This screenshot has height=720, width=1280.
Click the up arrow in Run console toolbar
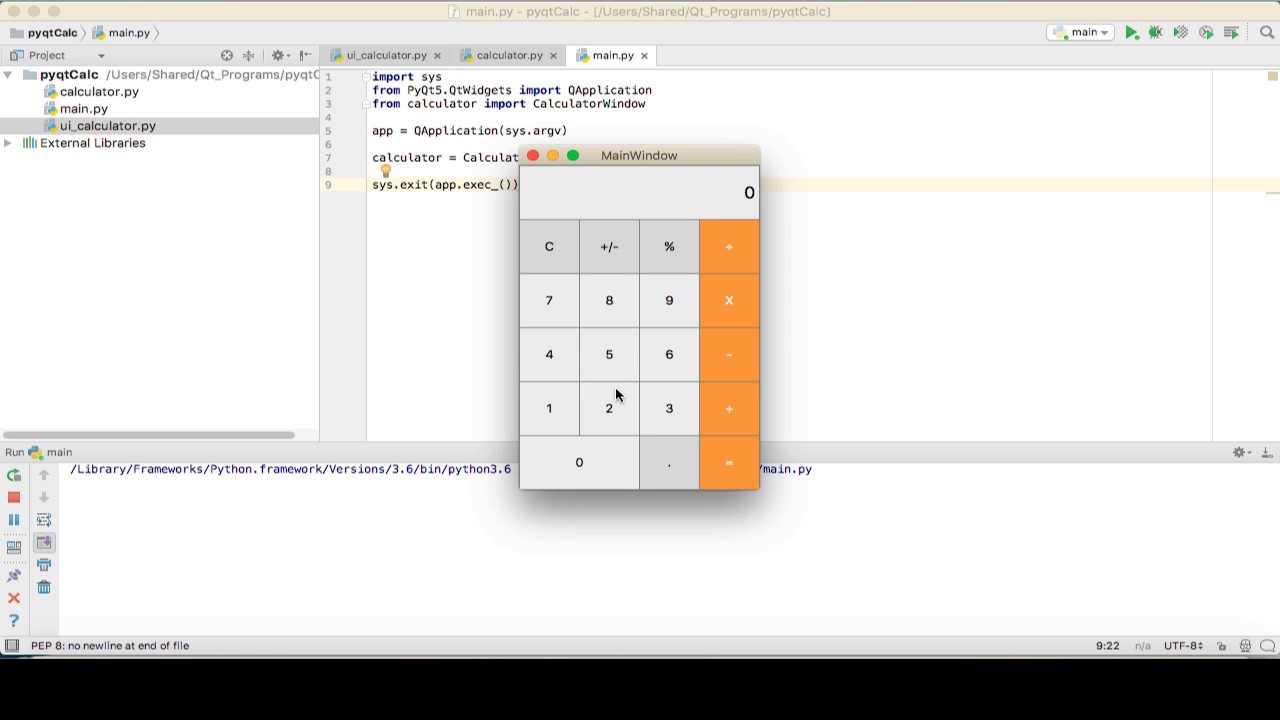coord(44,476)
